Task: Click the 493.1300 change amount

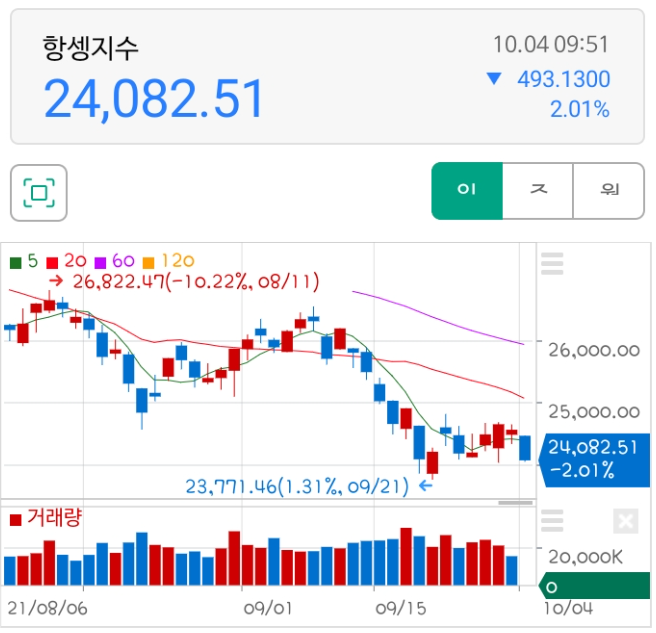Action: pos(564,79)
